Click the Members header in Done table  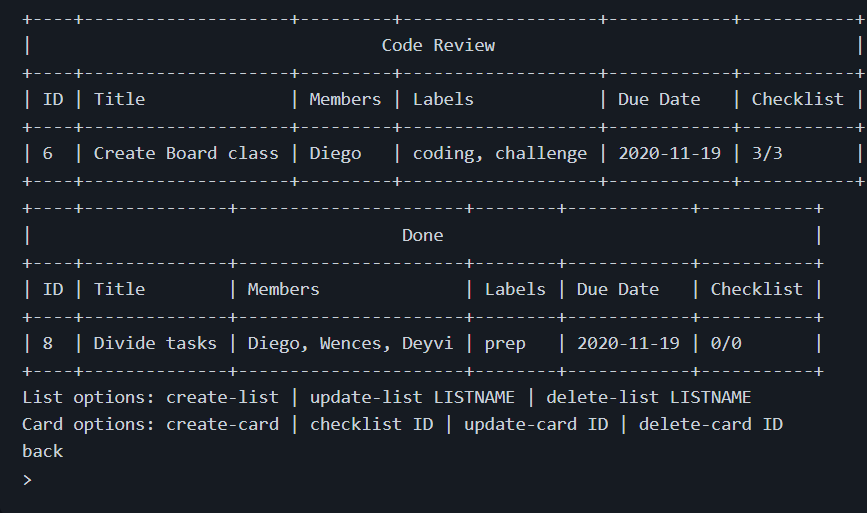click(283, 290)
